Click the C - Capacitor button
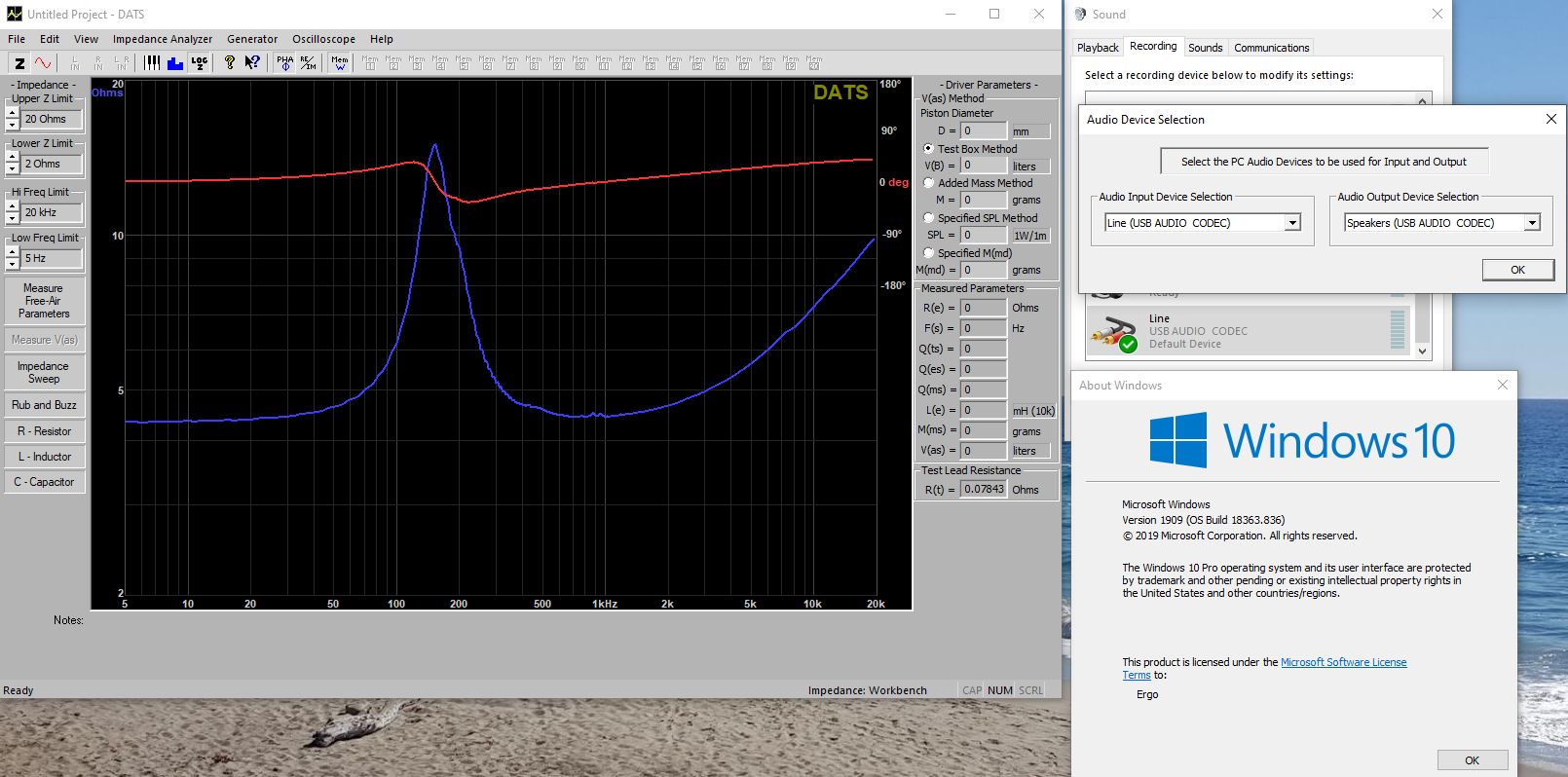The width and height of the screenshot is (1568, 777). (44, 482)
